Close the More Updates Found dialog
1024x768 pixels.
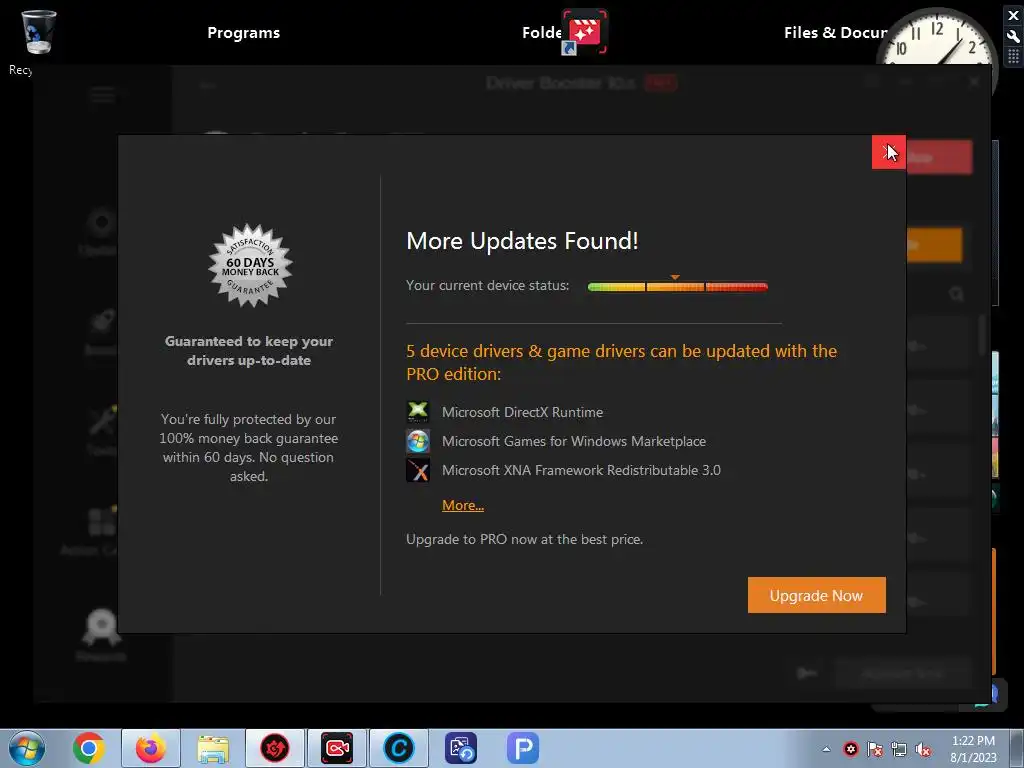pos(888,152)
